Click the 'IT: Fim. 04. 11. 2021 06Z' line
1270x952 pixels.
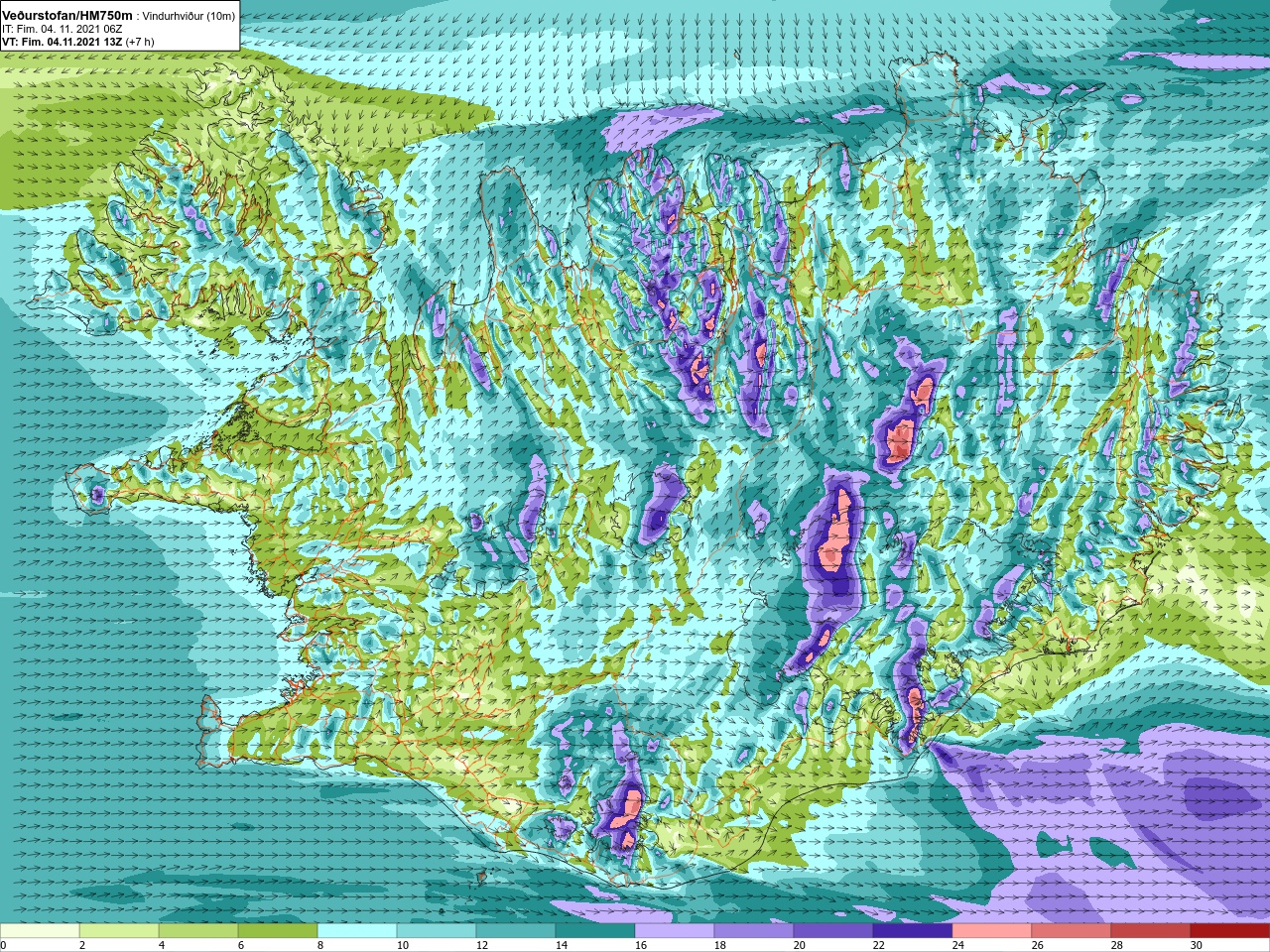pyautogui.click(x=63, y=29)
